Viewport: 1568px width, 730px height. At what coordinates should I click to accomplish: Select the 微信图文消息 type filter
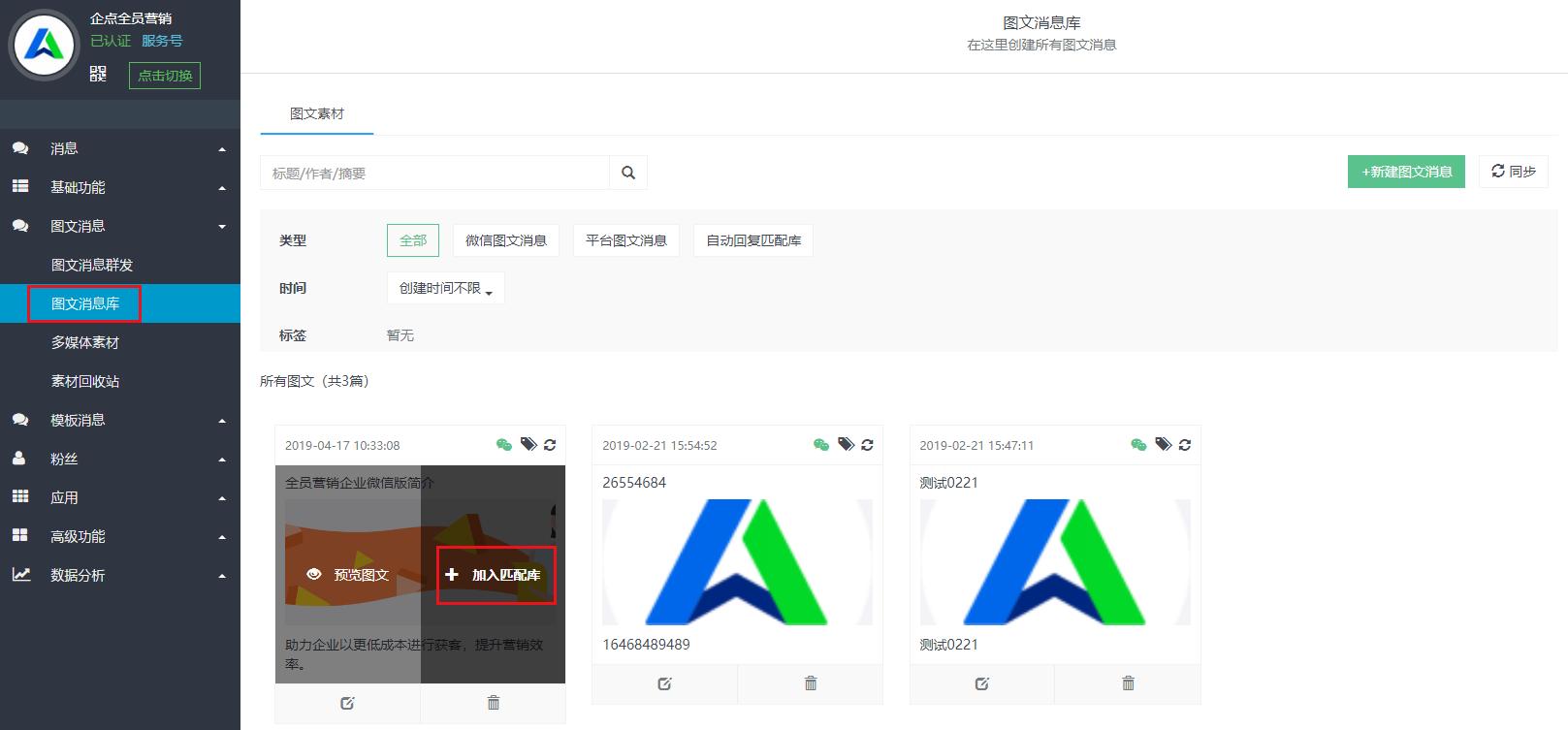(x=506, y=240)
